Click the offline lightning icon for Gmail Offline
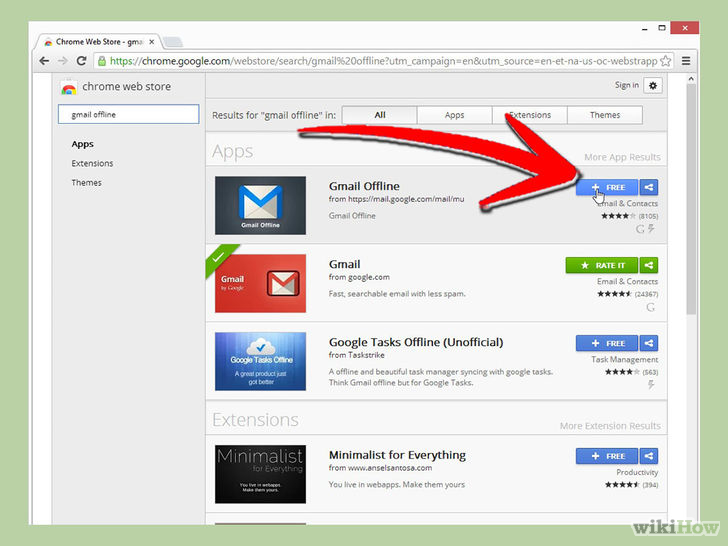The height and width of the screenshot is (546, 728). [651, 228]
